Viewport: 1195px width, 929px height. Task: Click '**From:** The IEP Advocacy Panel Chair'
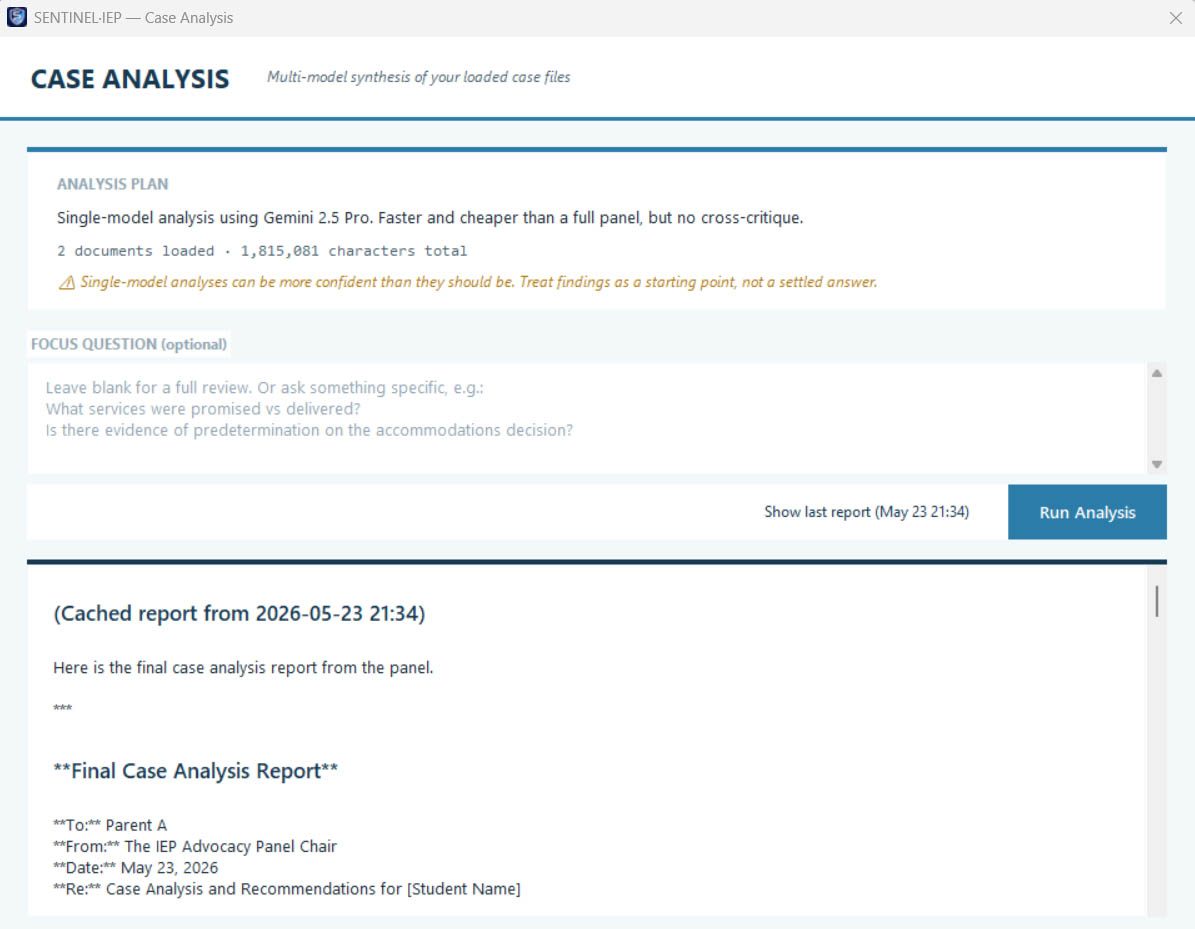195,847
